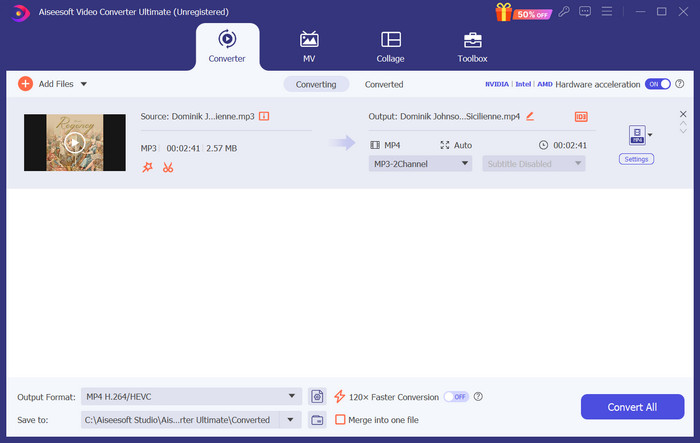This screenshot has width=700, height=443.
Task: Open Subtitle Disabled dropdown
Action: [534, 164]
